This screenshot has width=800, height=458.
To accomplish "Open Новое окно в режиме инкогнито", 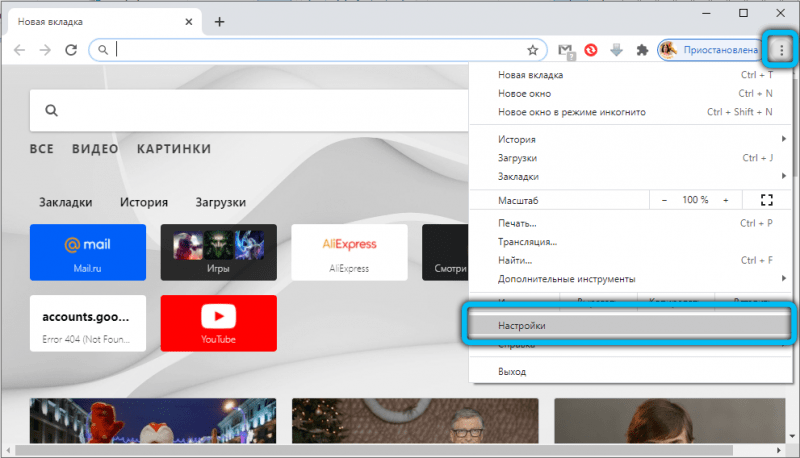I will 631,112.
